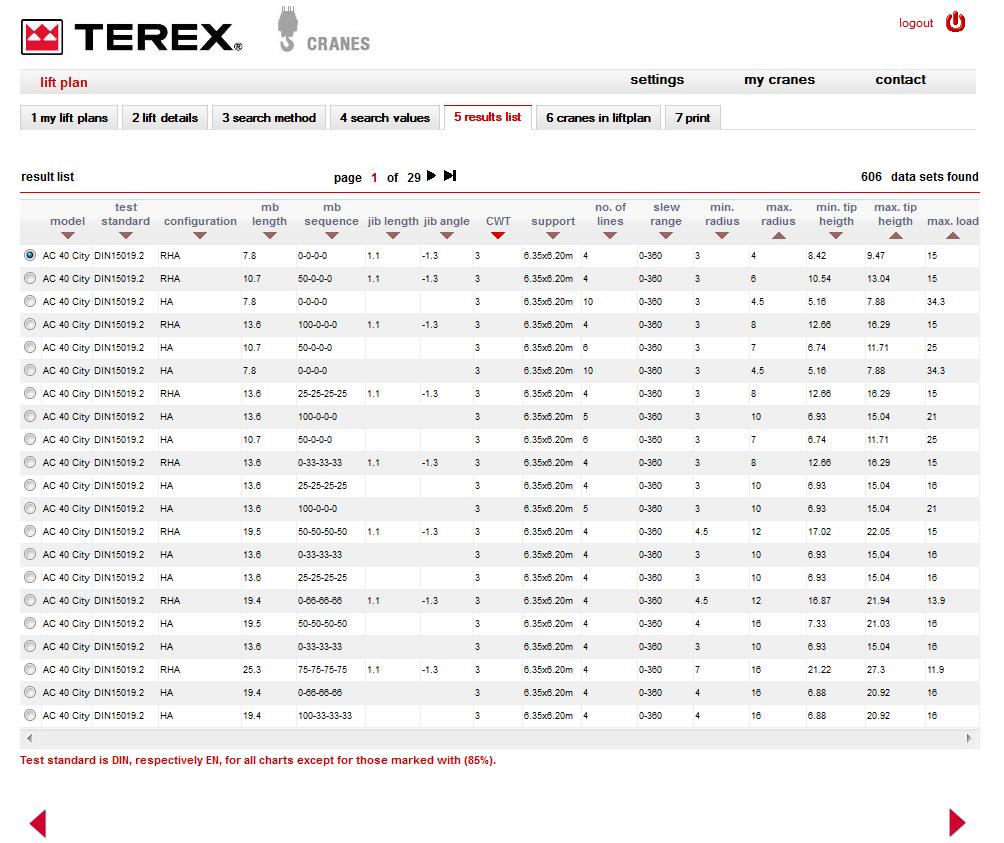Sort by jib angle using its arrow
Viewport: 1004px width, 843px height.
click(x=447, y=236)
